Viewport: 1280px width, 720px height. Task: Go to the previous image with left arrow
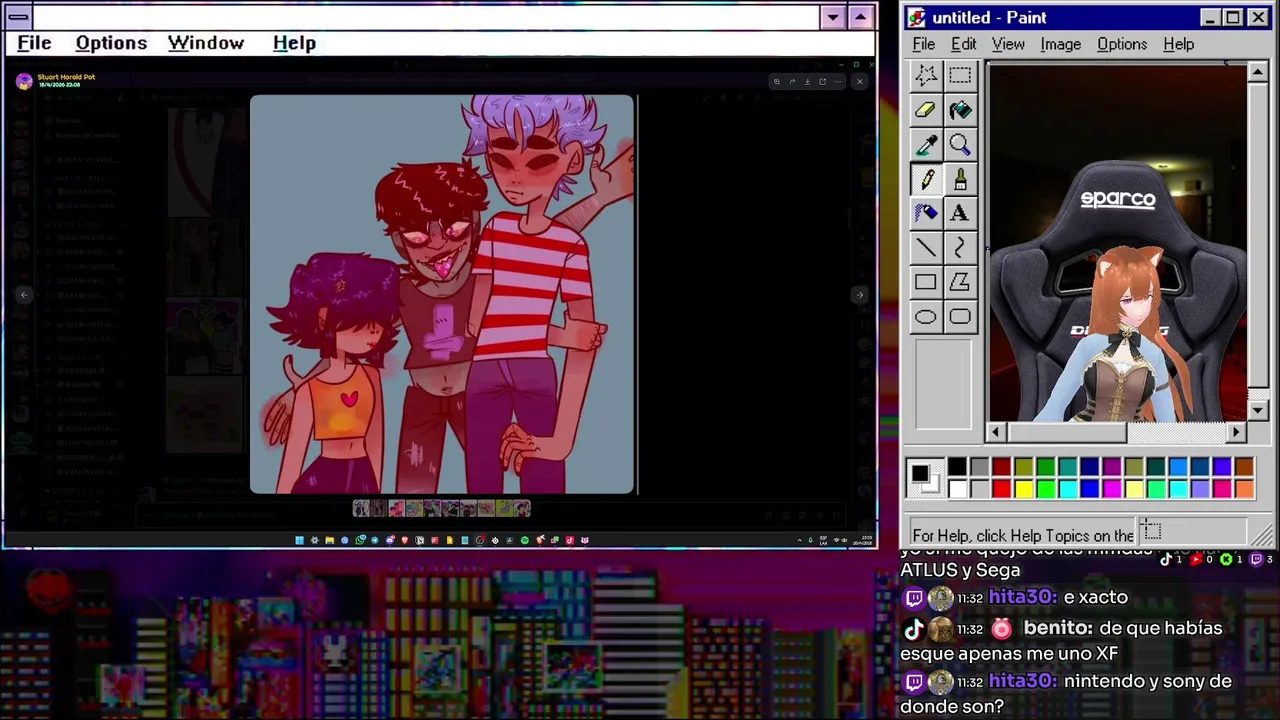point(24,294)
